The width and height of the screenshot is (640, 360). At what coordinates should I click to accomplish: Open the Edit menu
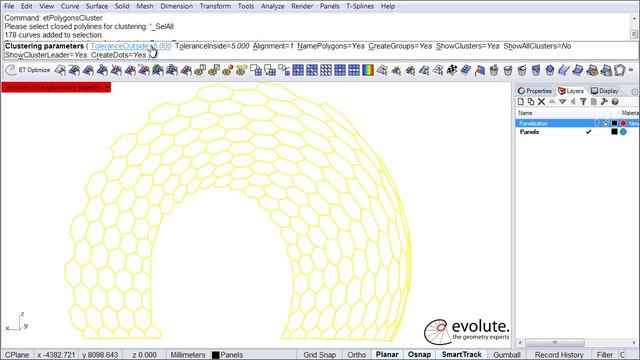pyautogui.click(x=27, y=6)
